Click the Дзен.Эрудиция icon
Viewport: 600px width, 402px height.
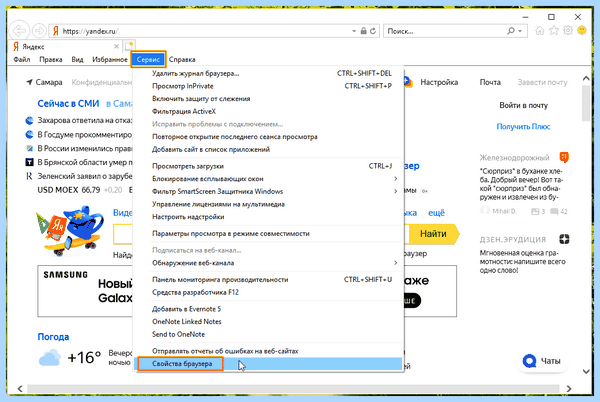tap(564, 239)
